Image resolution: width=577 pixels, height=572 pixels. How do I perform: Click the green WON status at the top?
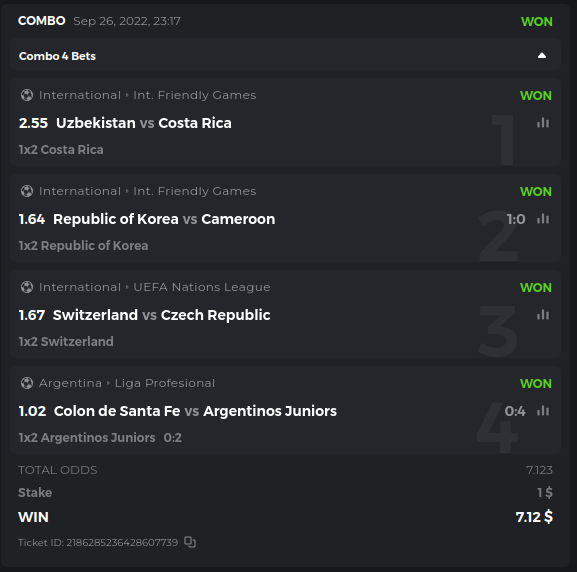point(537,22)
